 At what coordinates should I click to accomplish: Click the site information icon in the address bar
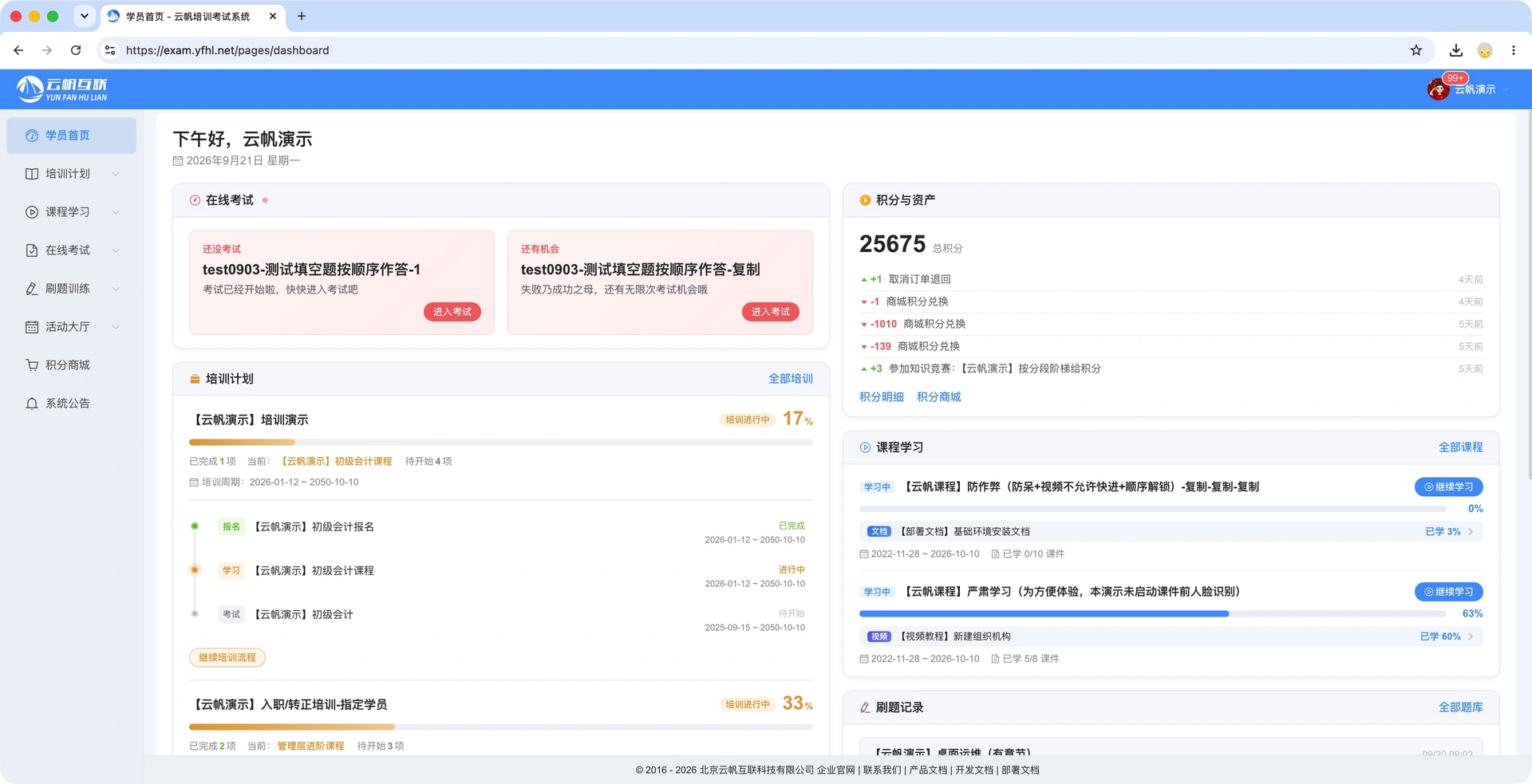point(110,50)
